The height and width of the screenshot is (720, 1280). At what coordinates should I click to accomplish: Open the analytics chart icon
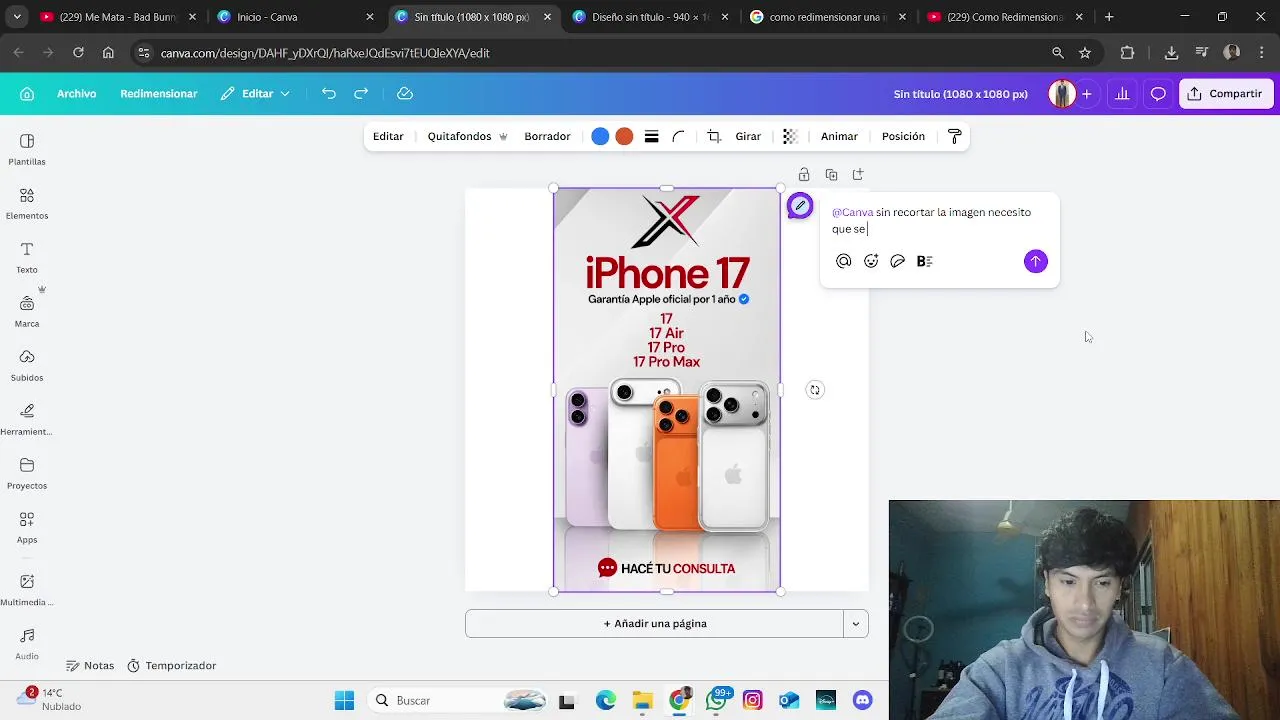(x=1122, y=93)
